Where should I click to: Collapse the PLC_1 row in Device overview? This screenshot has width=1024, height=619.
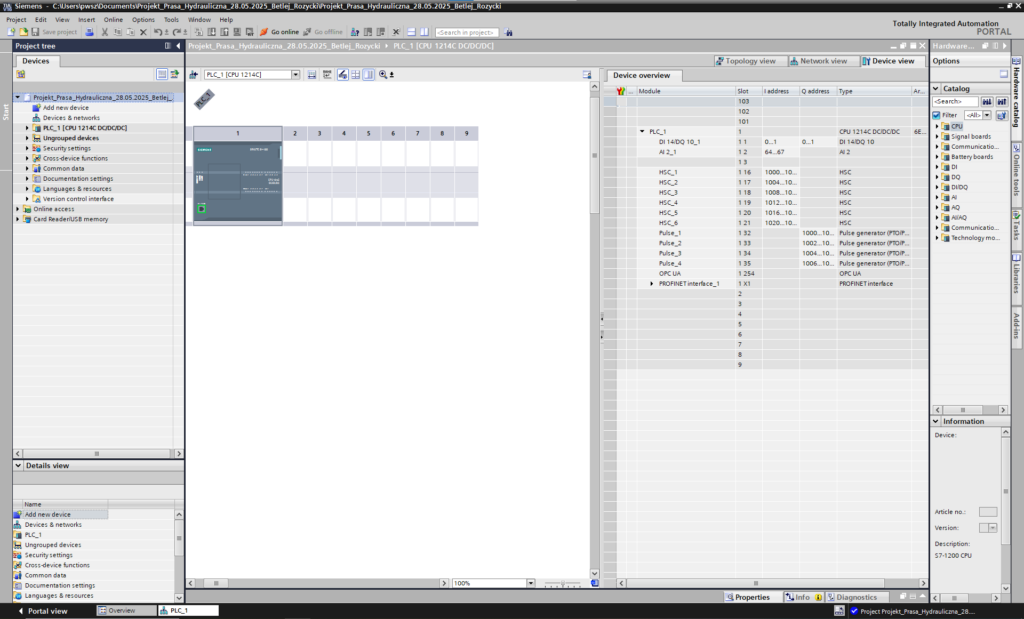coord(642,132)
